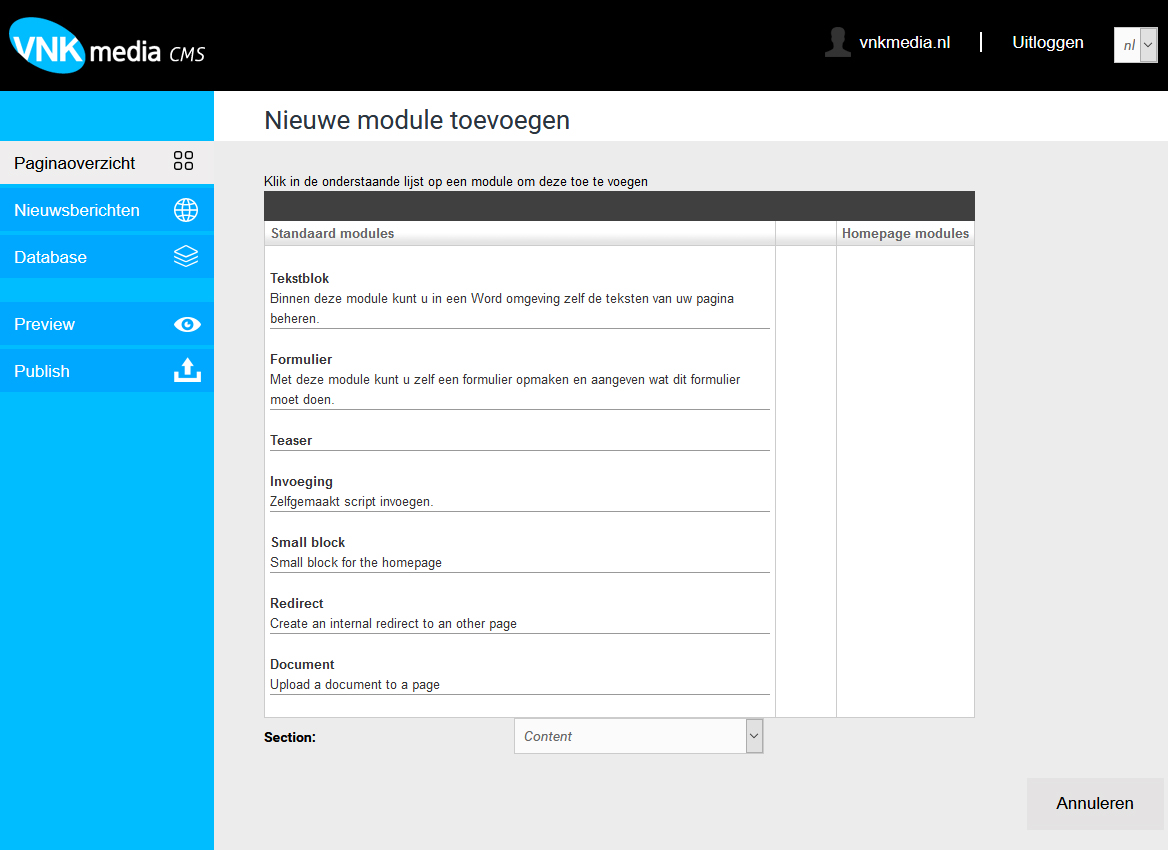The height and width of the screenshot is (850, 1168).
Task: Click the Uitloggen link
Action: (x=1047, y=42)
